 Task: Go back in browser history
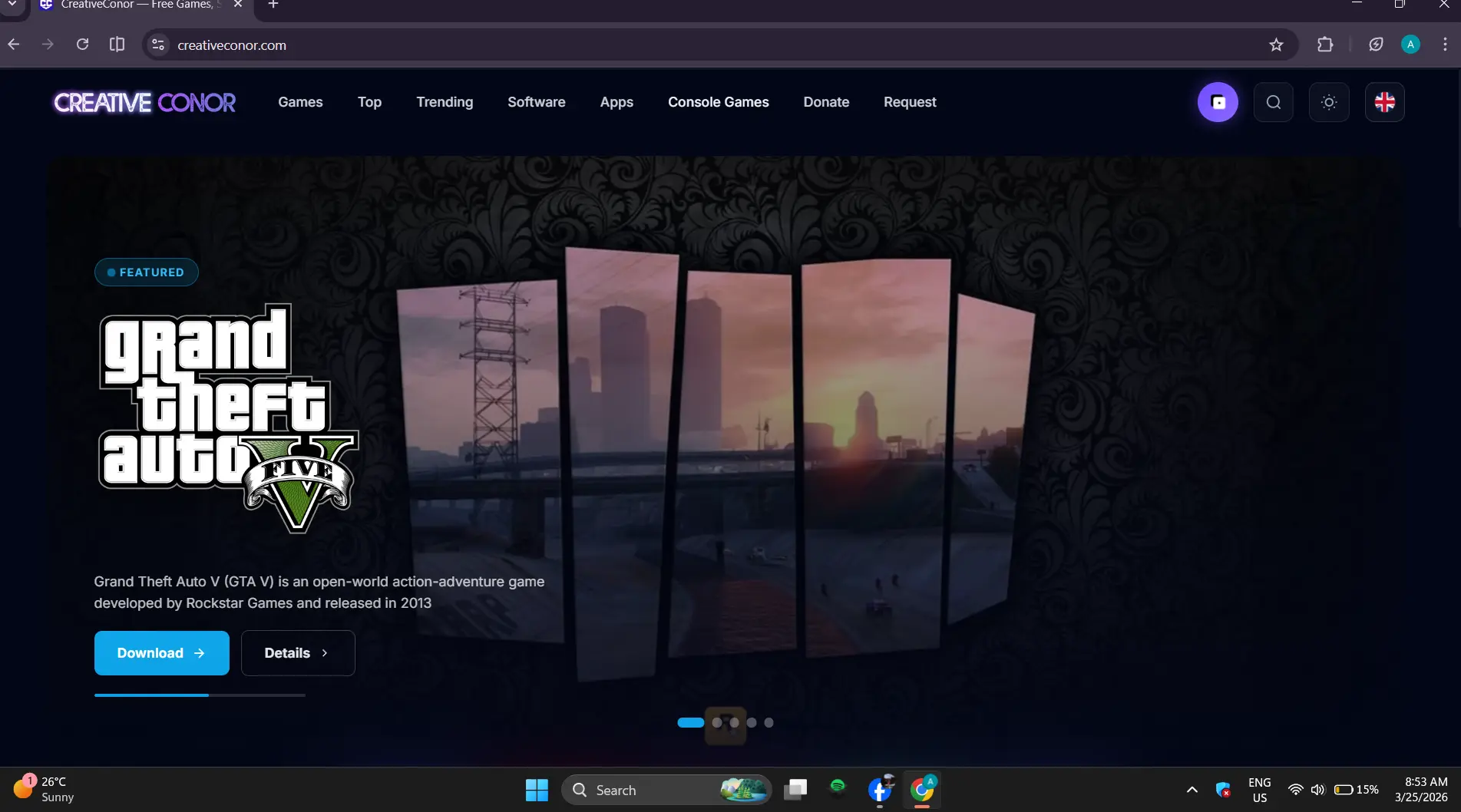[x=14, y=45]
